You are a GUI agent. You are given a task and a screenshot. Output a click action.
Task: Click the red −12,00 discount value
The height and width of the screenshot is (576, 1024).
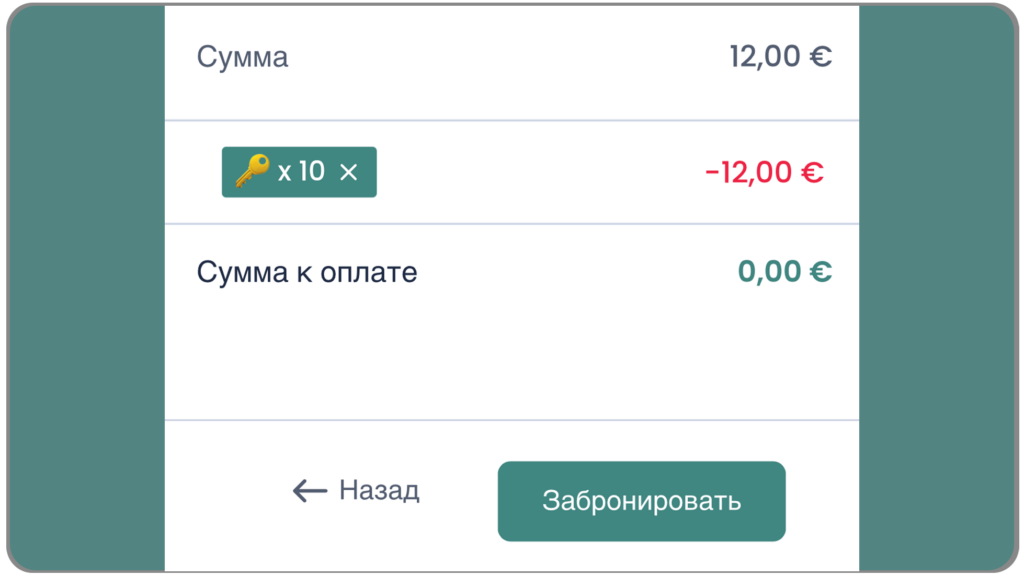click(x=751, y=172)
